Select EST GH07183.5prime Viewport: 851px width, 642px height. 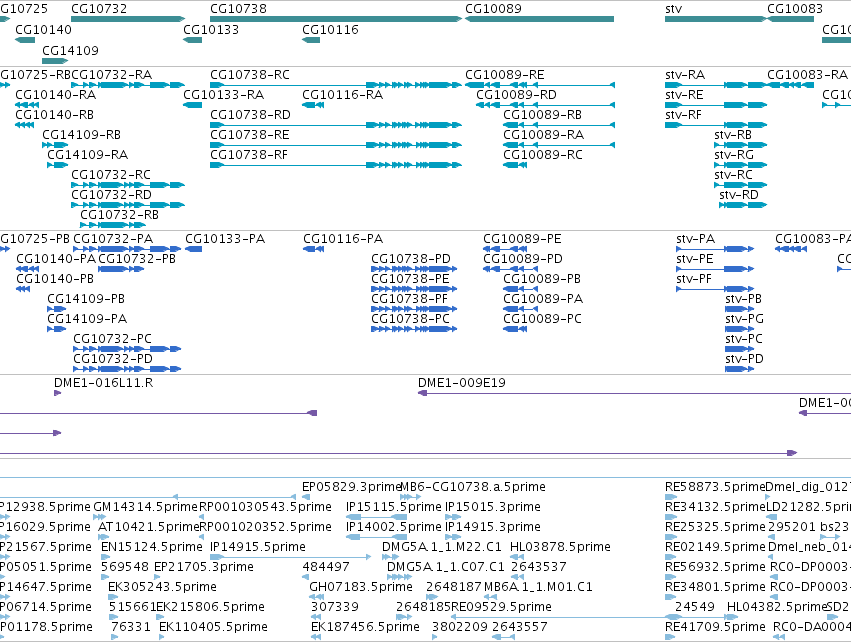[x=361, y=587]
